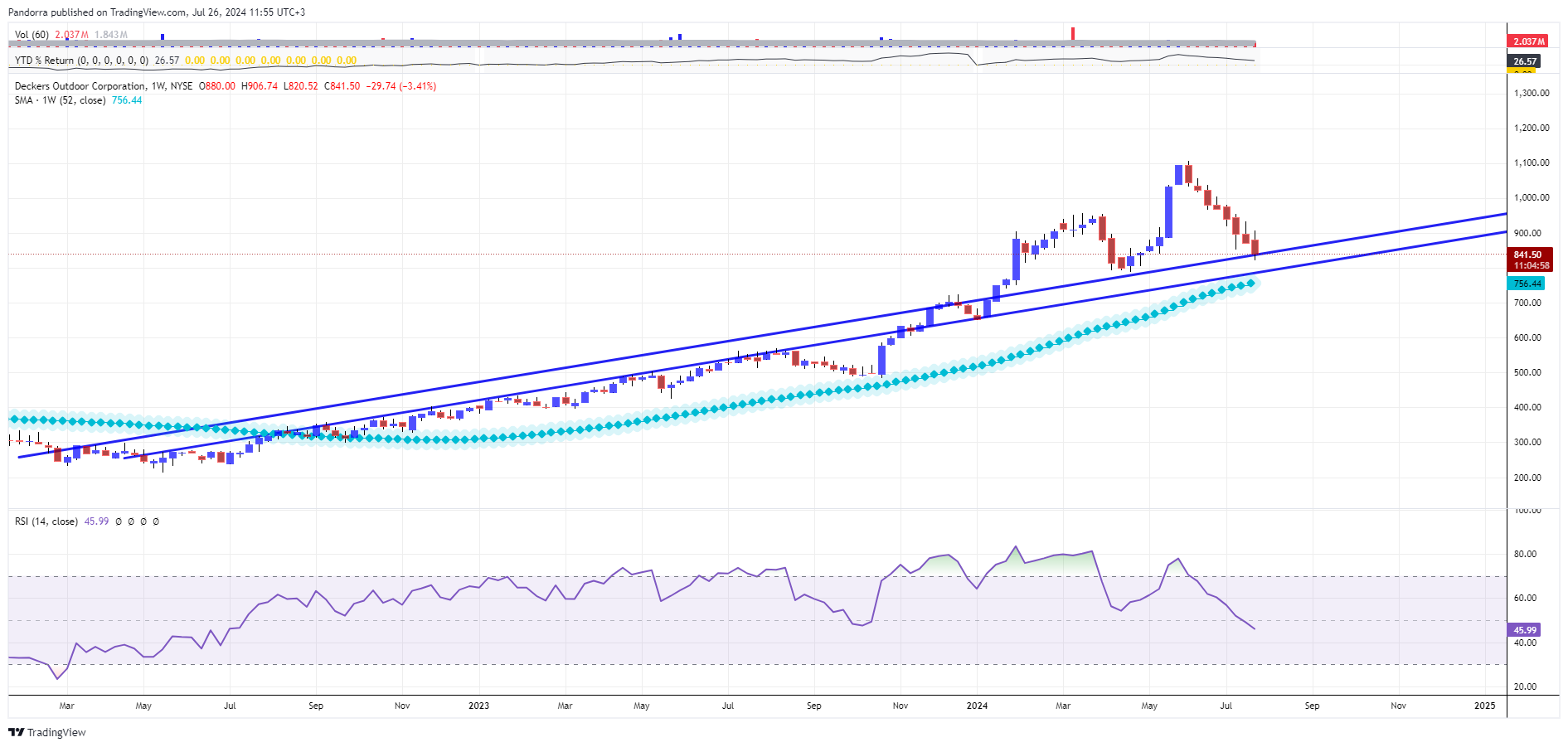Image resolution: width=1568 pixels, height=747 pixels.
Task: Click the 2025 label on time axis
Action: coord(1484,706)
